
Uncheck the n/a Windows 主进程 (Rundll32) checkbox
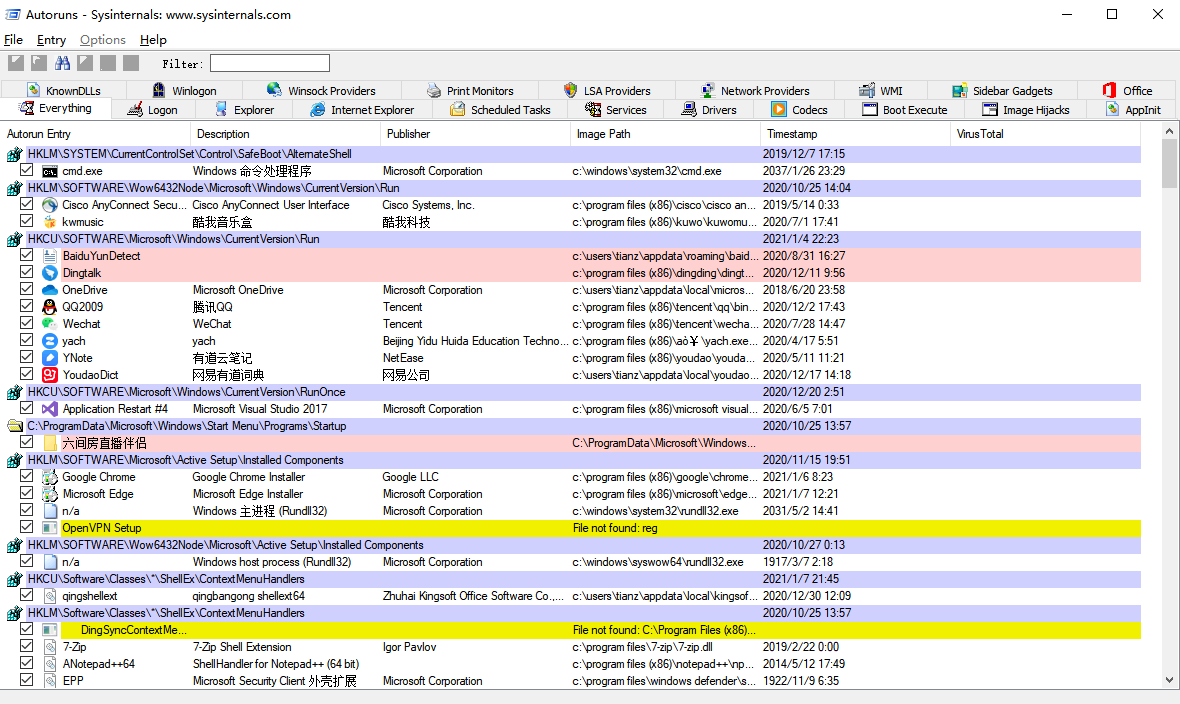click(x=26, y=510)
